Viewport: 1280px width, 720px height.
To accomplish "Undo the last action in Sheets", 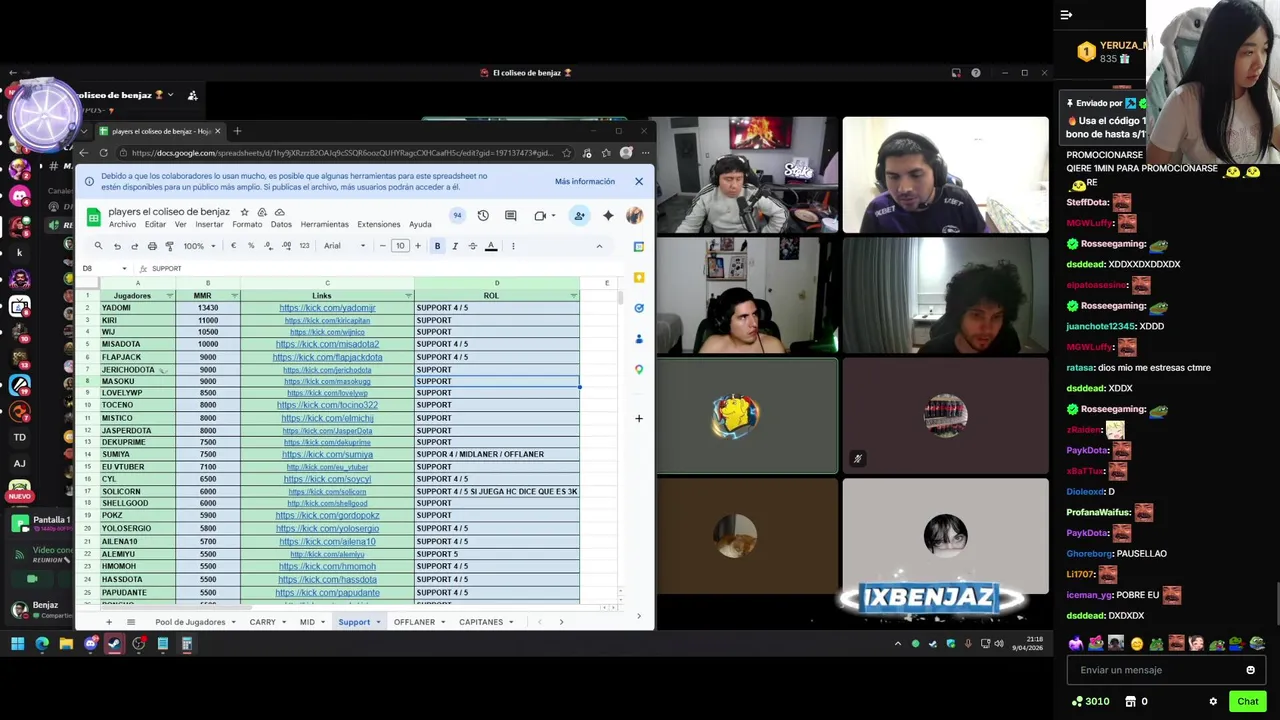I will click(x=117, y=246).
